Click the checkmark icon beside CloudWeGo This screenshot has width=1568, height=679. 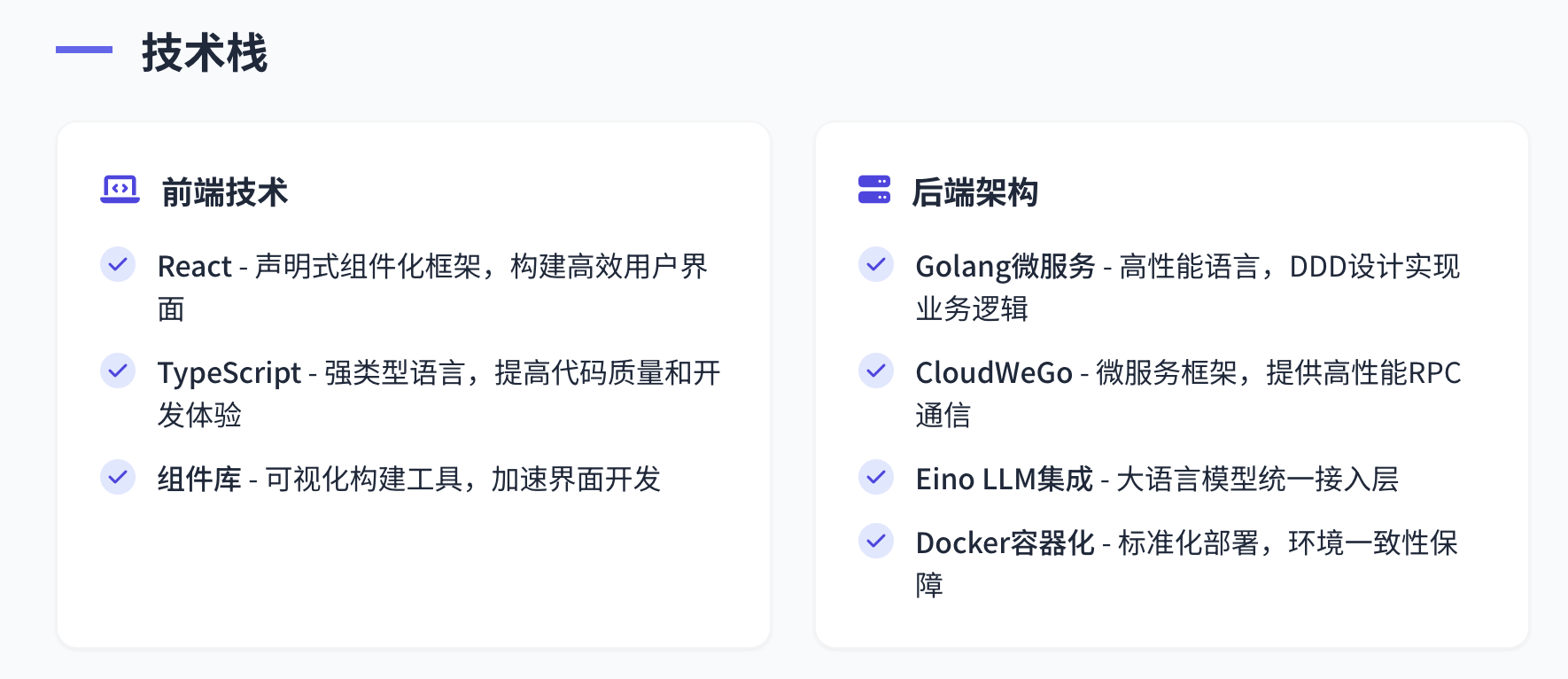tap(876, 371)
